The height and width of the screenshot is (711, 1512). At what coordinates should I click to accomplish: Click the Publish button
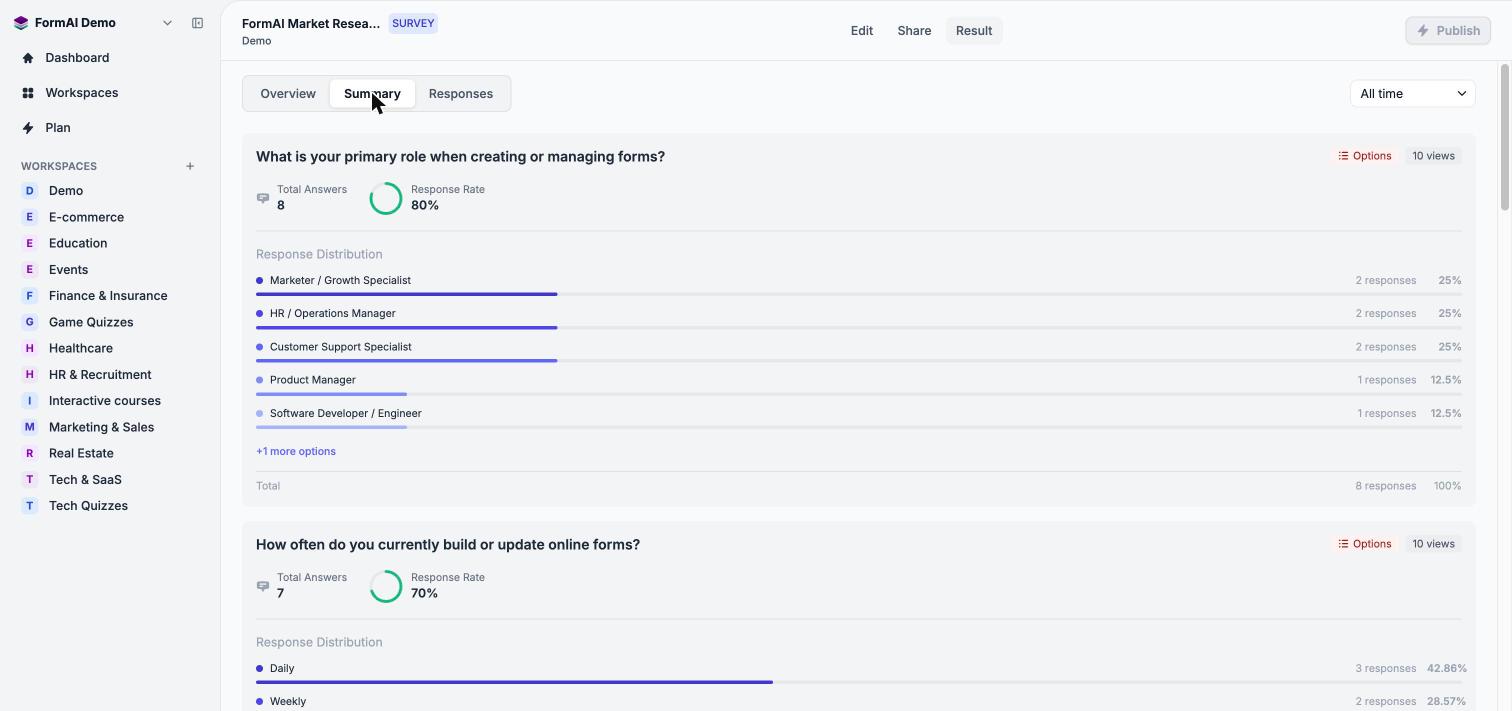click(1448, 31)
